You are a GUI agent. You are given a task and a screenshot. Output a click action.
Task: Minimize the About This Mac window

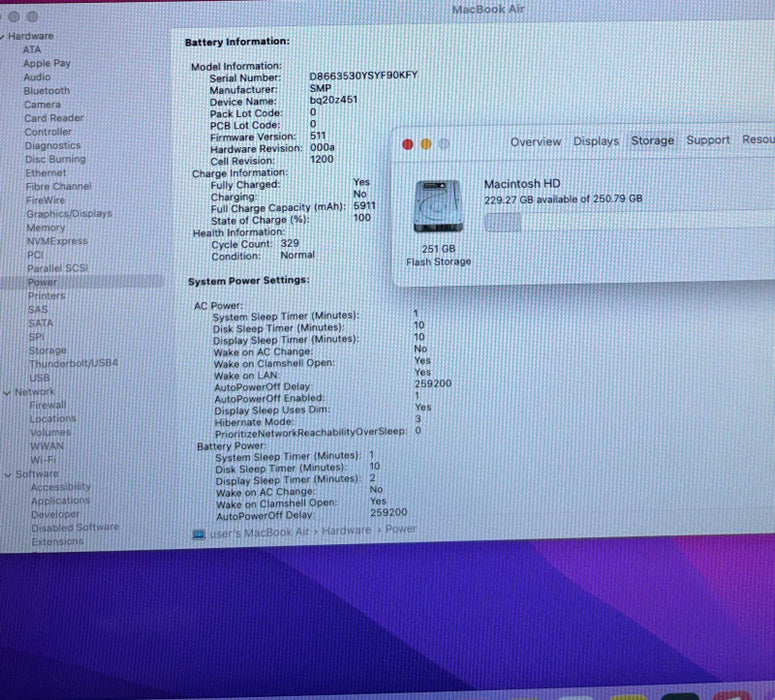pyautogui.click(x=426, y=144)
